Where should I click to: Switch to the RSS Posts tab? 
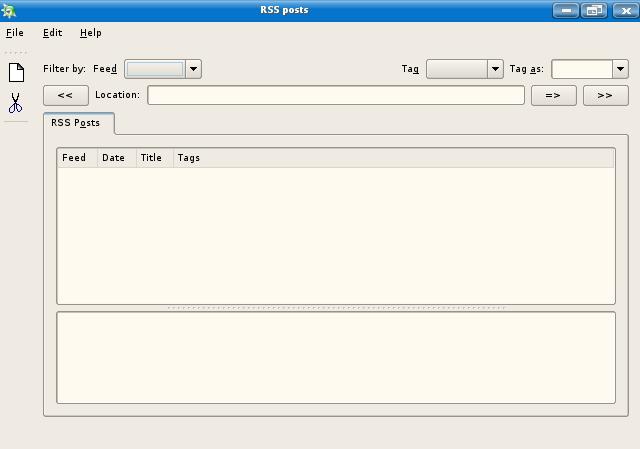pos(76,123)
